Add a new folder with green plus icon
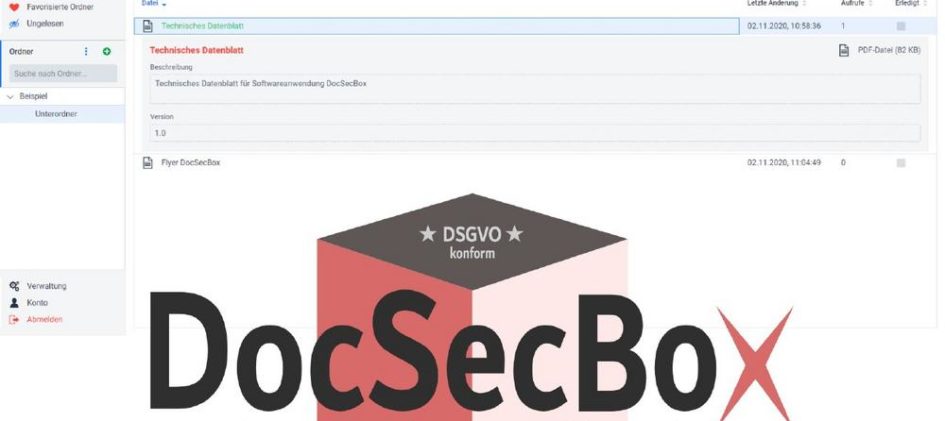This screenshot has width=945, height=421. pyautogui.click(x=107, y=52)
